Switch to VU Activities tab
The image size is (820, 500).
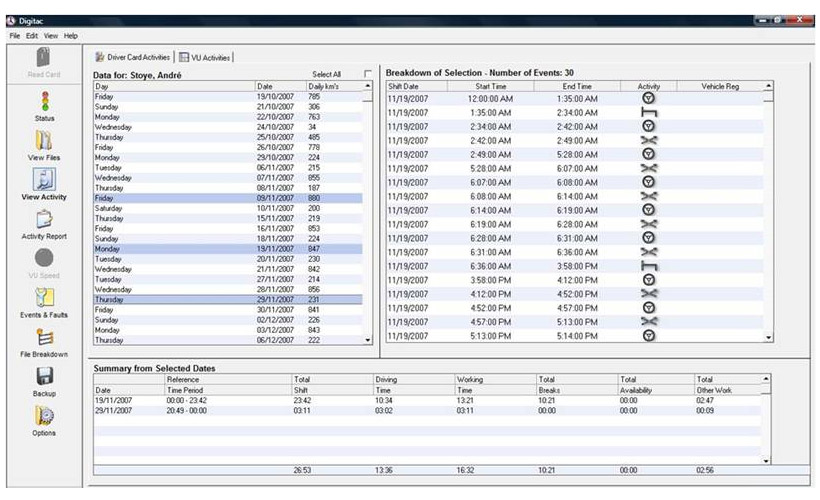tap(204, 58)
